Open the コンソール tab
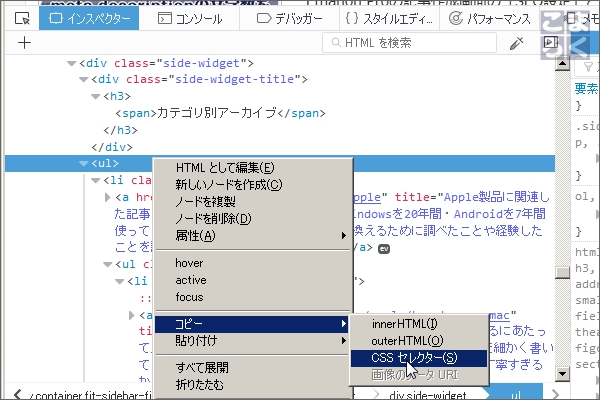This screenshot has width=600, height=400. click(190, 18)
